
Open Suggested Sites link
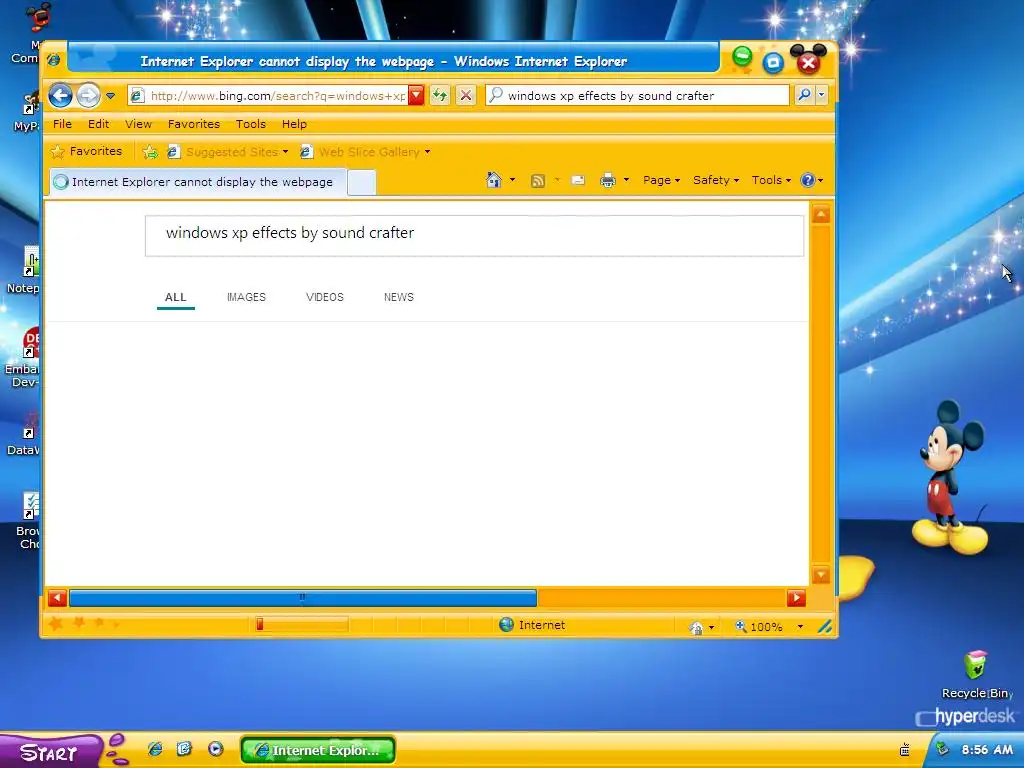(x=227, y=152)
